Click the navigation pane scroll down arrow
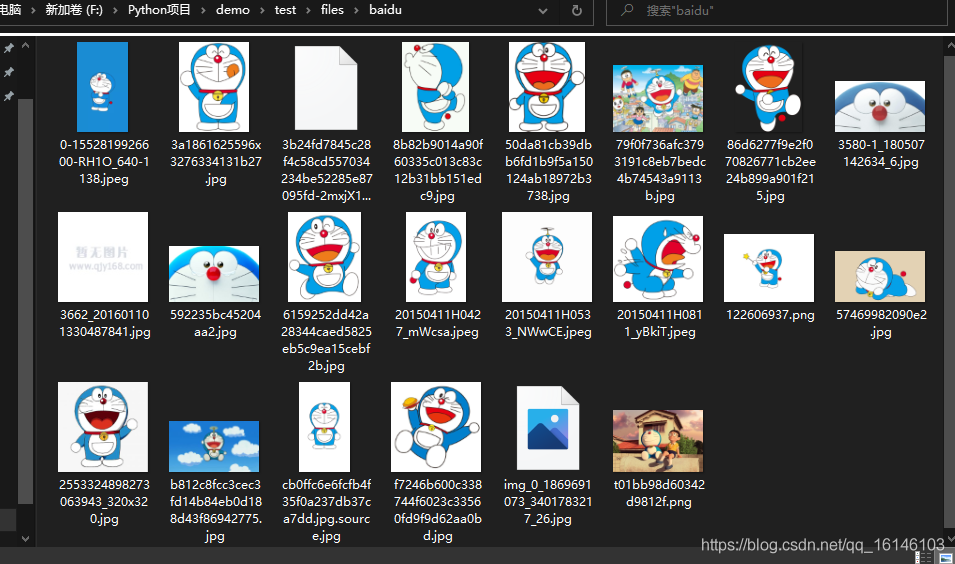The width and height of the screenshot is (955, 564). (x=26, y=538)
